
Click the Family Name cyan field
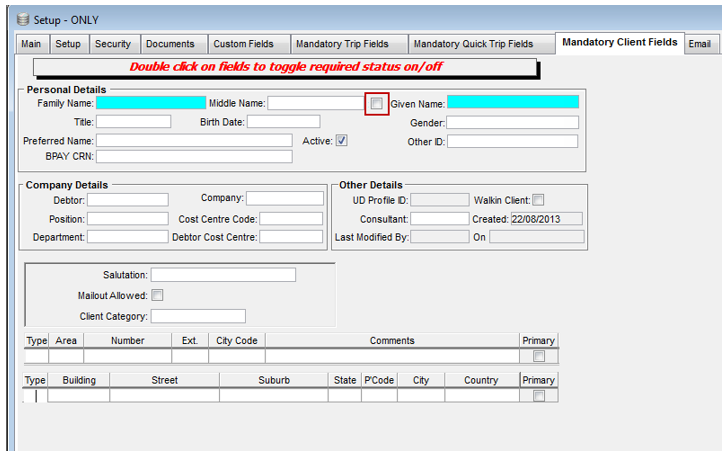point(151,103)
